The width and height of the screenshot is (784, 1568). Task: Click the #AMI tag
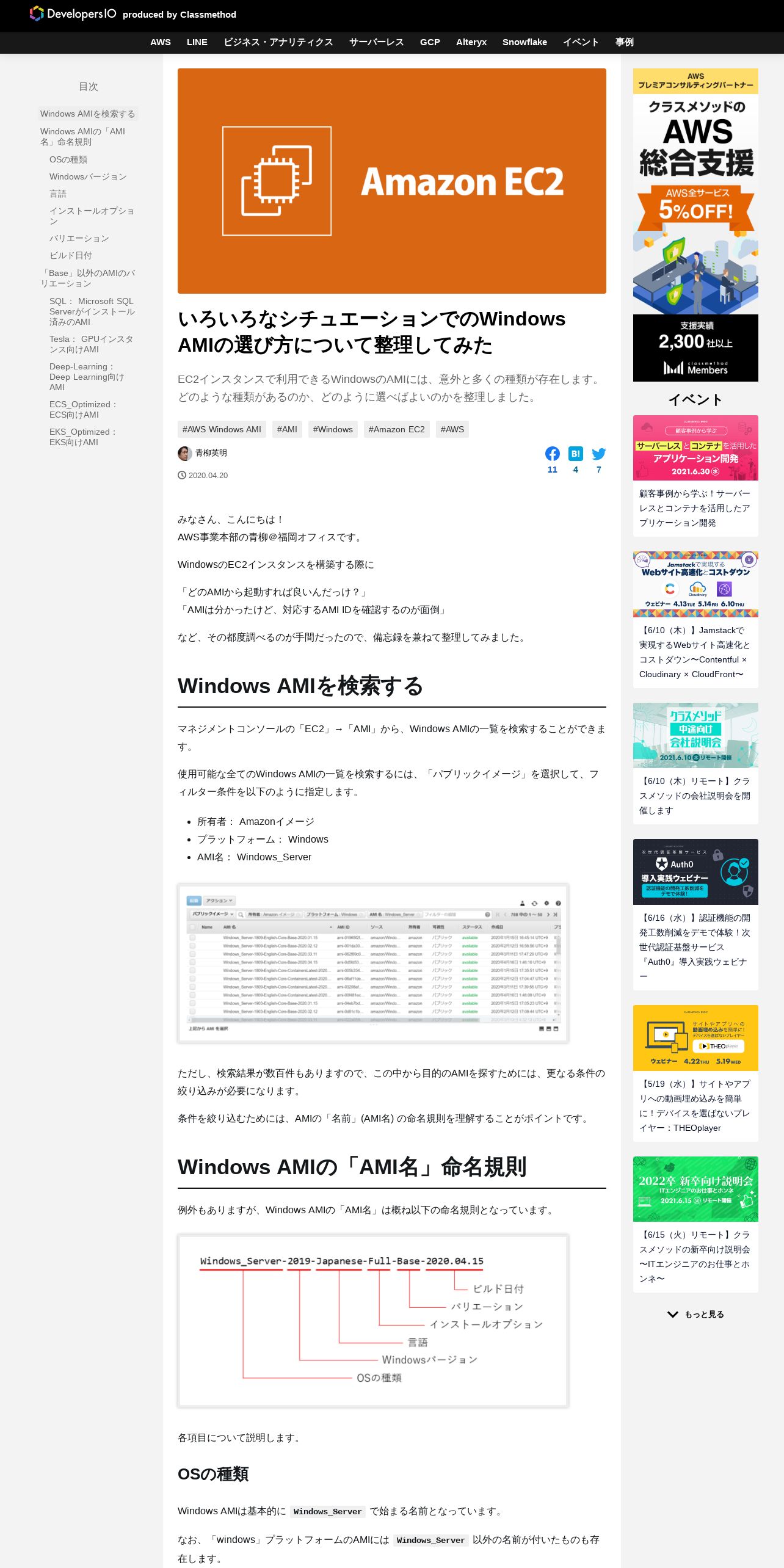coord(287,429)
